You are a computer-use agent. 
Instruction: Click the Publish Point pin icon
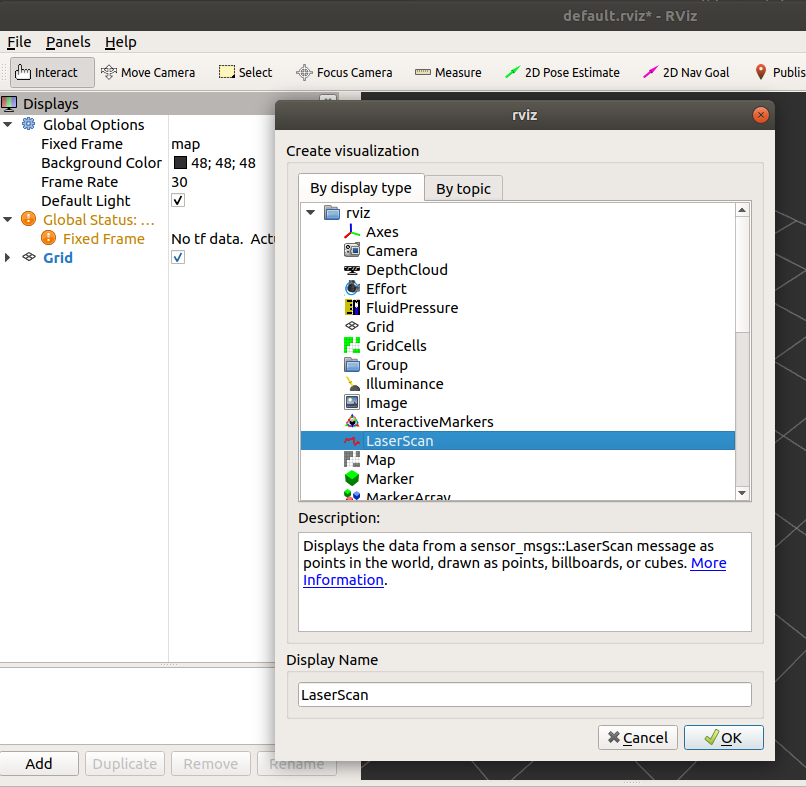click(761, 72)
